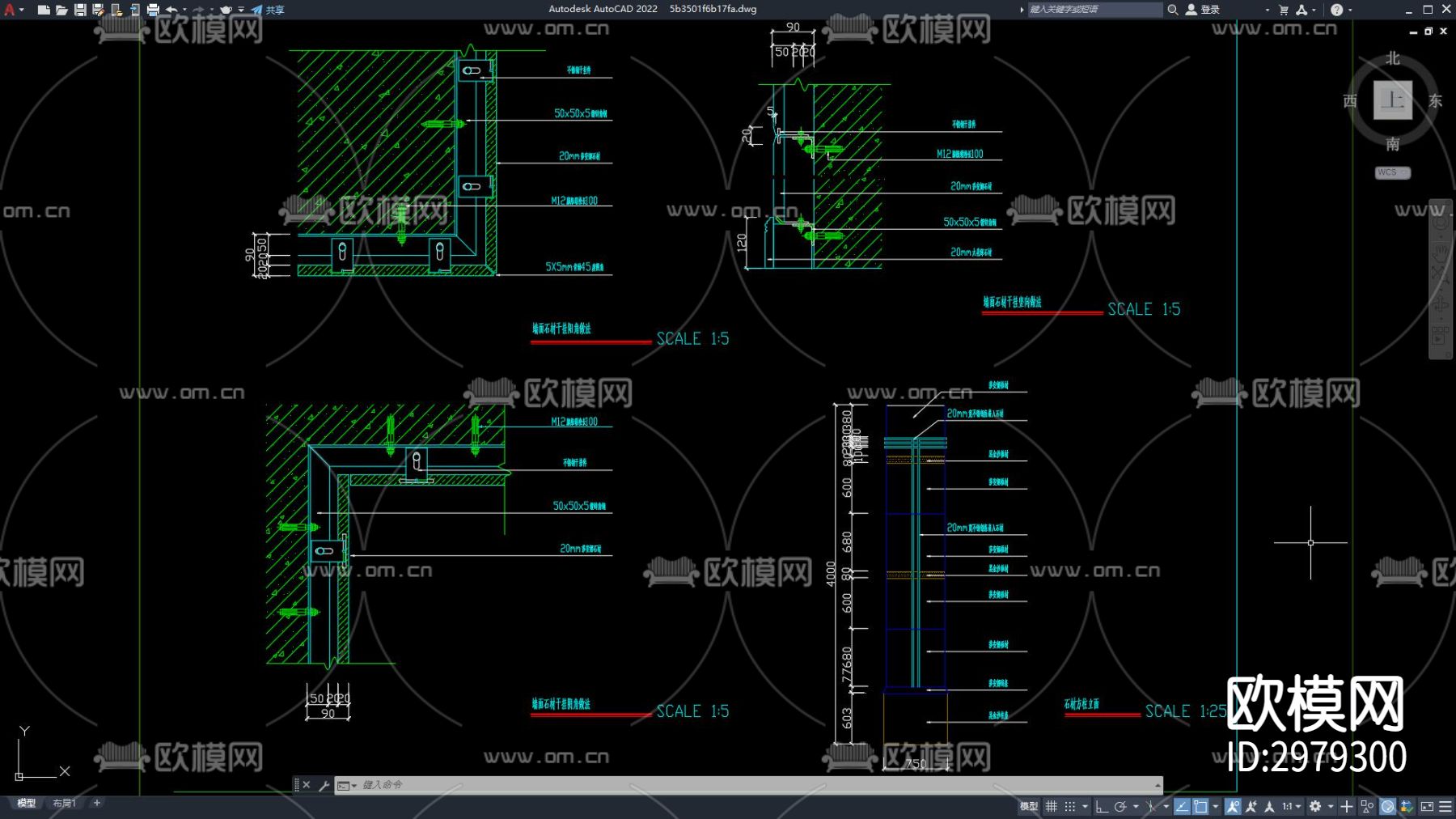
Task: Click the Undo arrow icon
Action: pos(171,10)
